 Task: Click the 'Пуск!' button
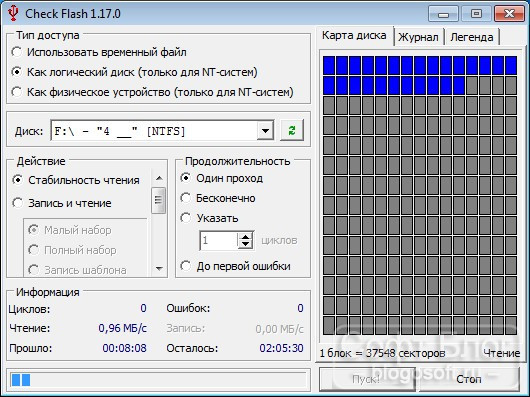pos(367,379)
